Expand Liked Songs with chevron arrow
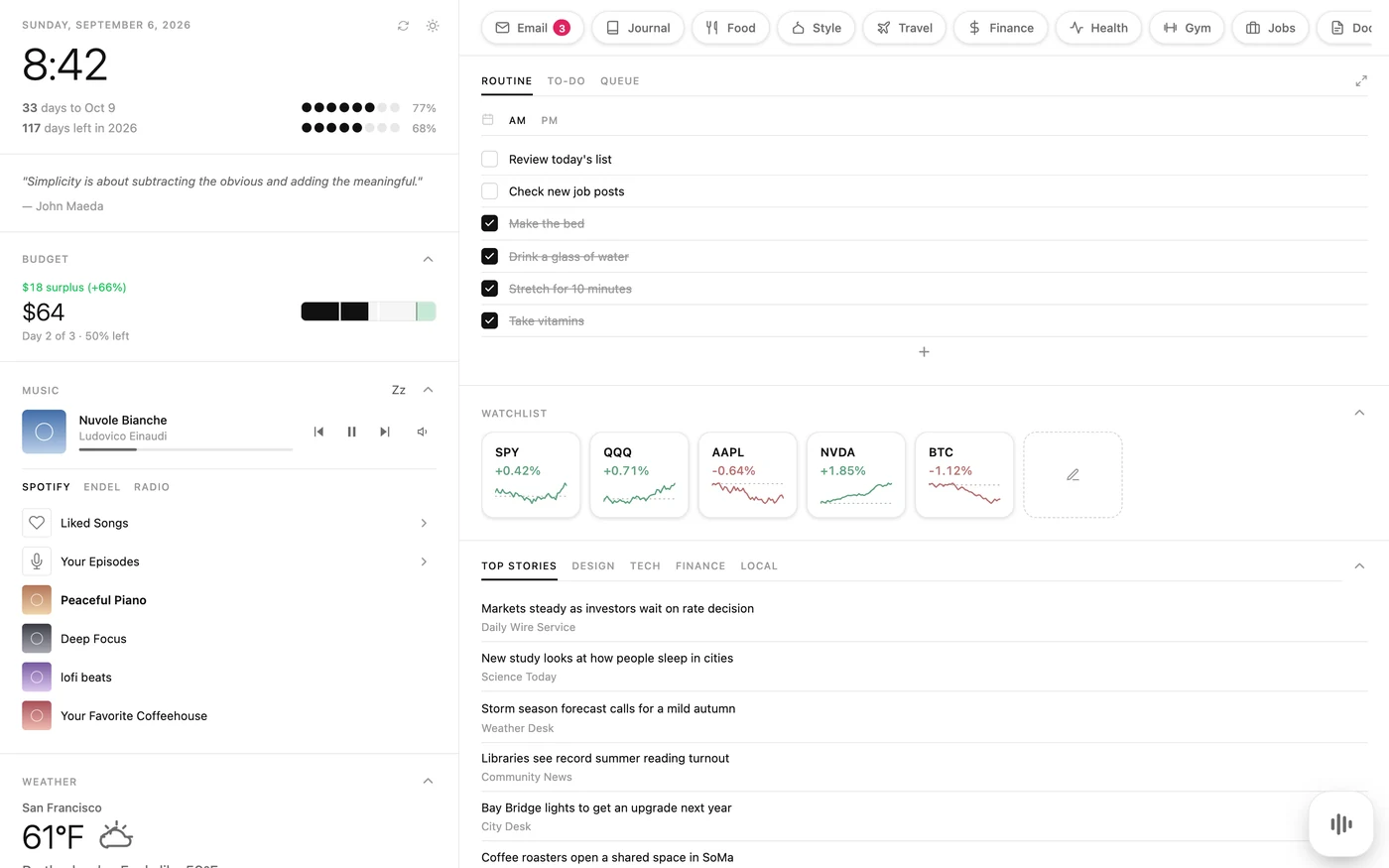This screenshot has width=1389, height=868. pos(424,523)
